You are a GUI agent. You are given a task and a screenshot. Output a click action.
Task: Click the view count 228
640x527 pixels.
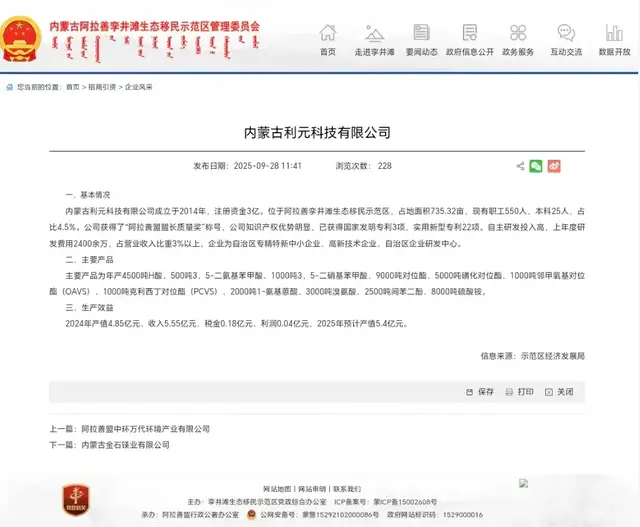(x=384, y=166)
